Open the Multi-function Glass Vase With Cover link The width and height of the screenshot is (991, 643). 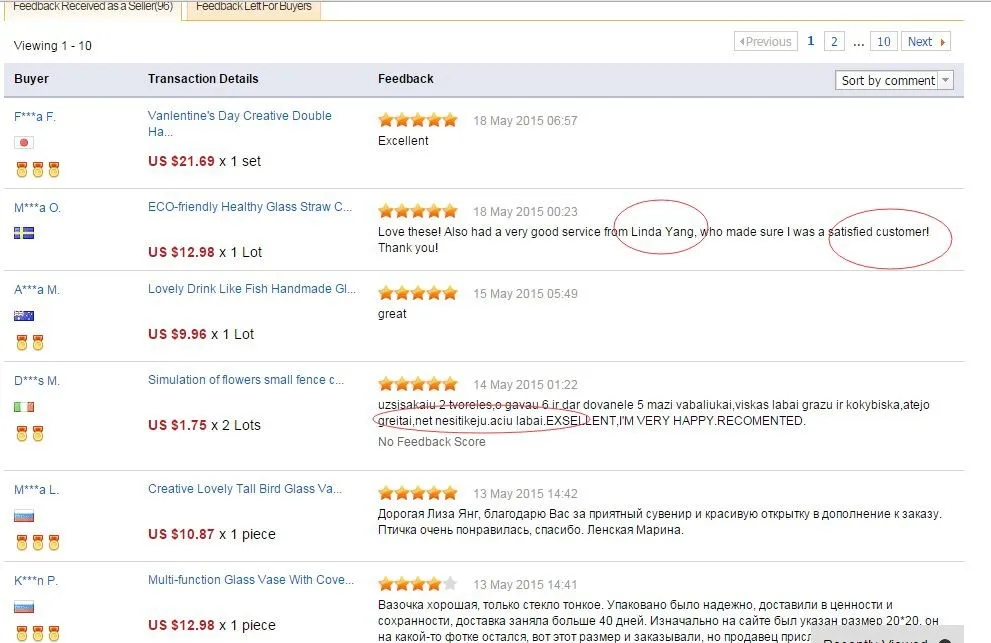pyautogui.click(x=251, y=580)
